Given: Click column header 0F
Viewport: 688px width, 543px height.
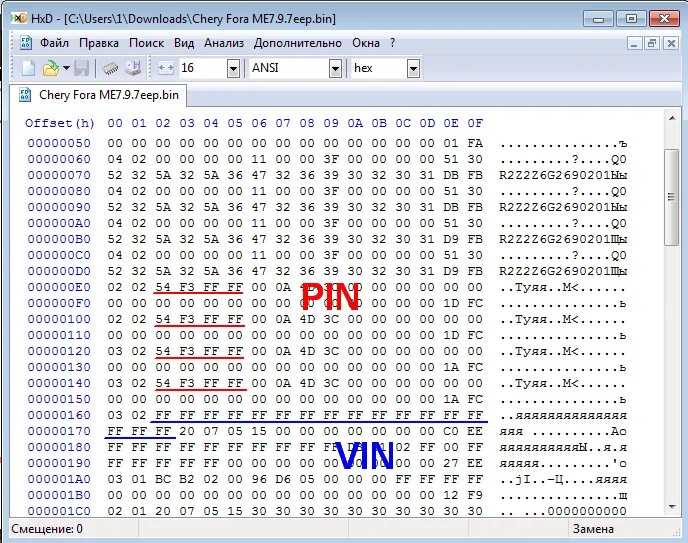Looking at the screenshot, I should tap(475, 123).
